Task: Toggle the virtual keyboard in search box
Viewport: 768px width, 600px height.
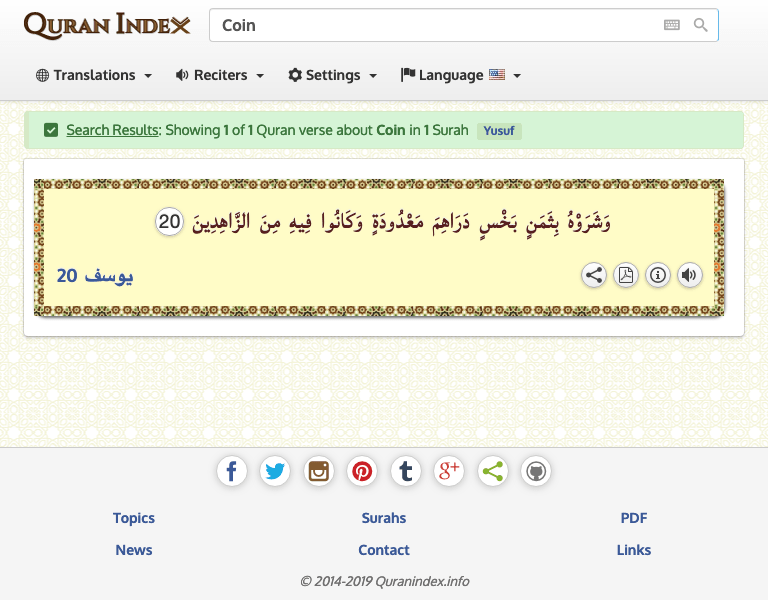Action: (671, 25)
